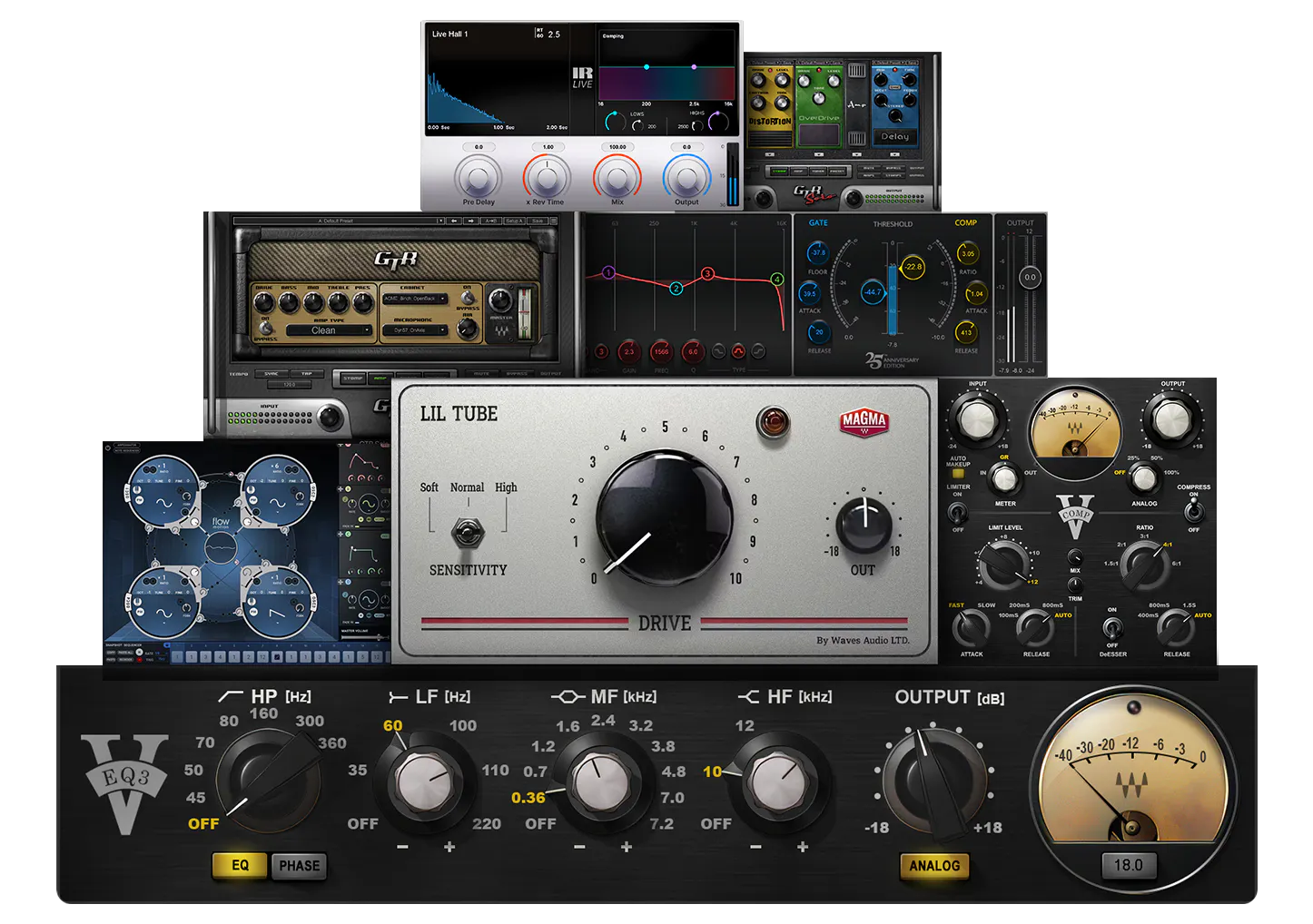
Task: Click the high-pass filter slope icon beside HP
Action: [230, 696]
